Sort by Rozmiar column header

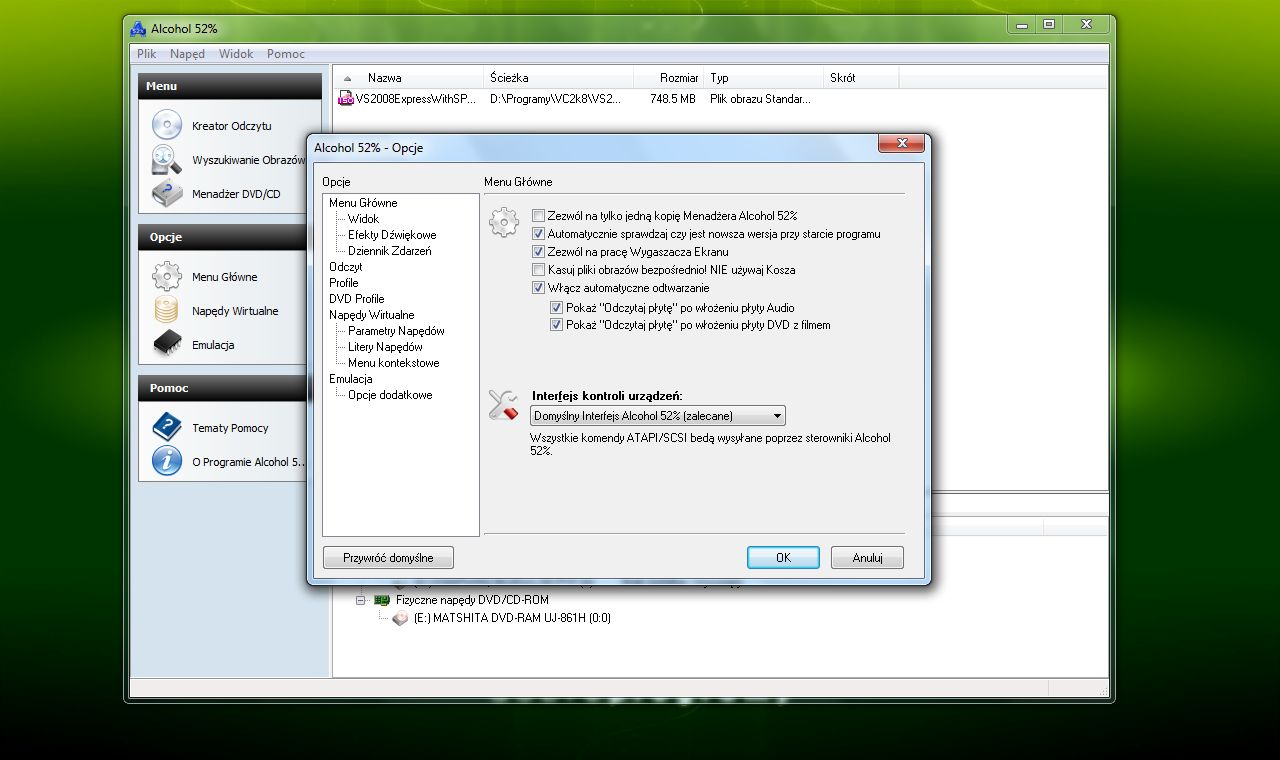coord(669,77)
